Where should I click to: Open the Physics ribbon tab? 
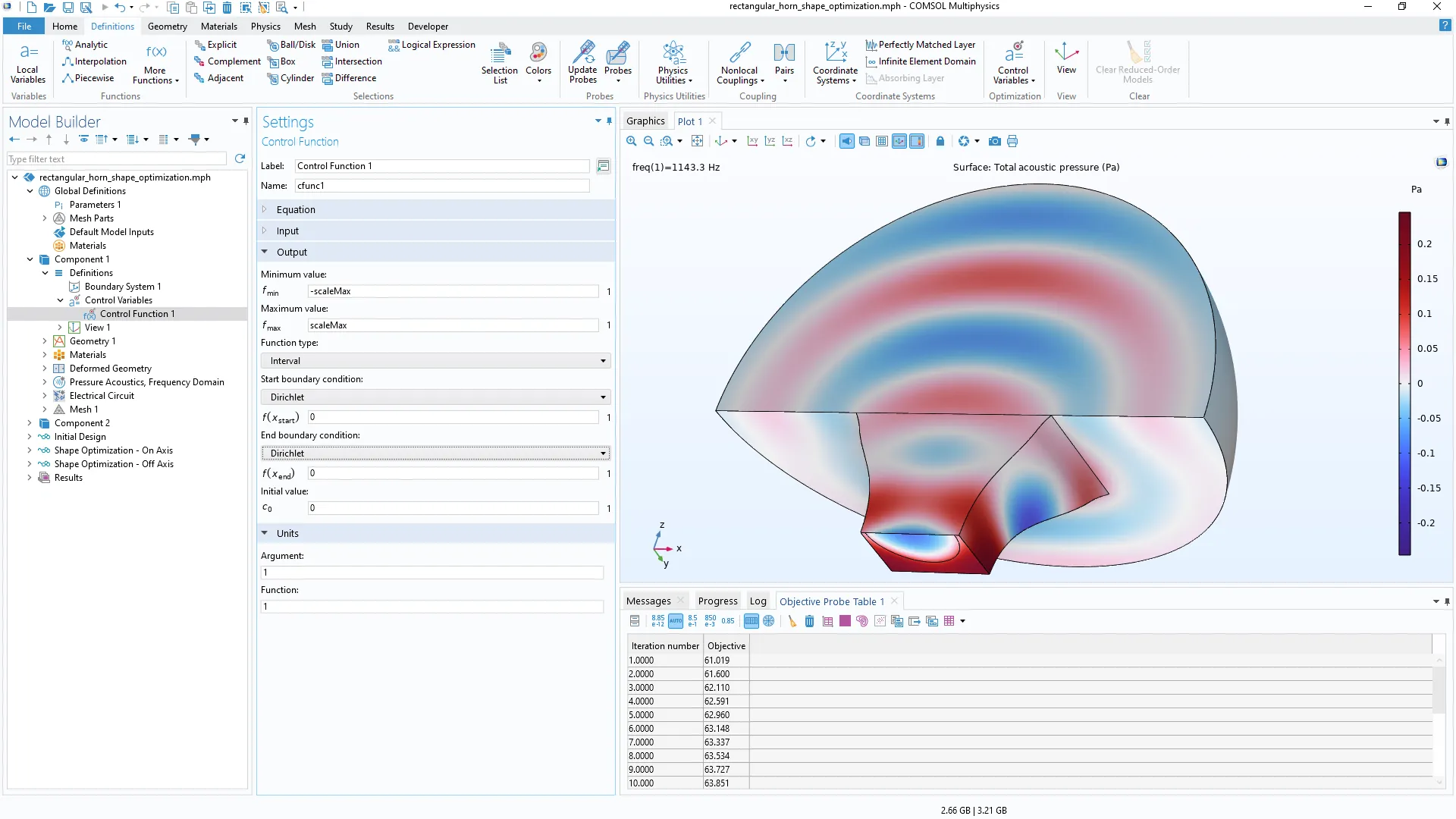point(265,26)
